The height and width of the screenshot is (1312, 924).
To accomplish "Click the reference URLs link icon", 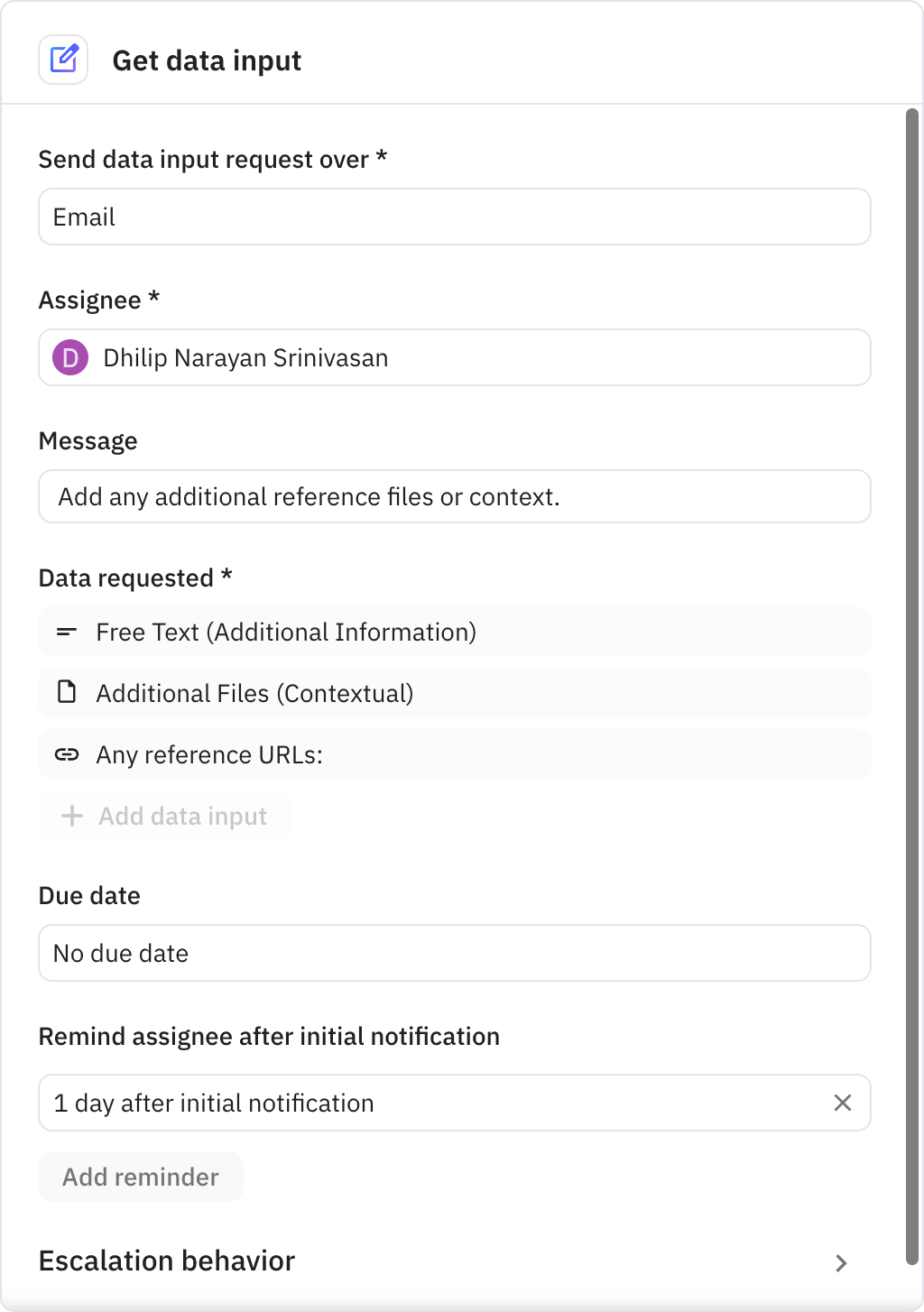I will (x=67, y=754).
